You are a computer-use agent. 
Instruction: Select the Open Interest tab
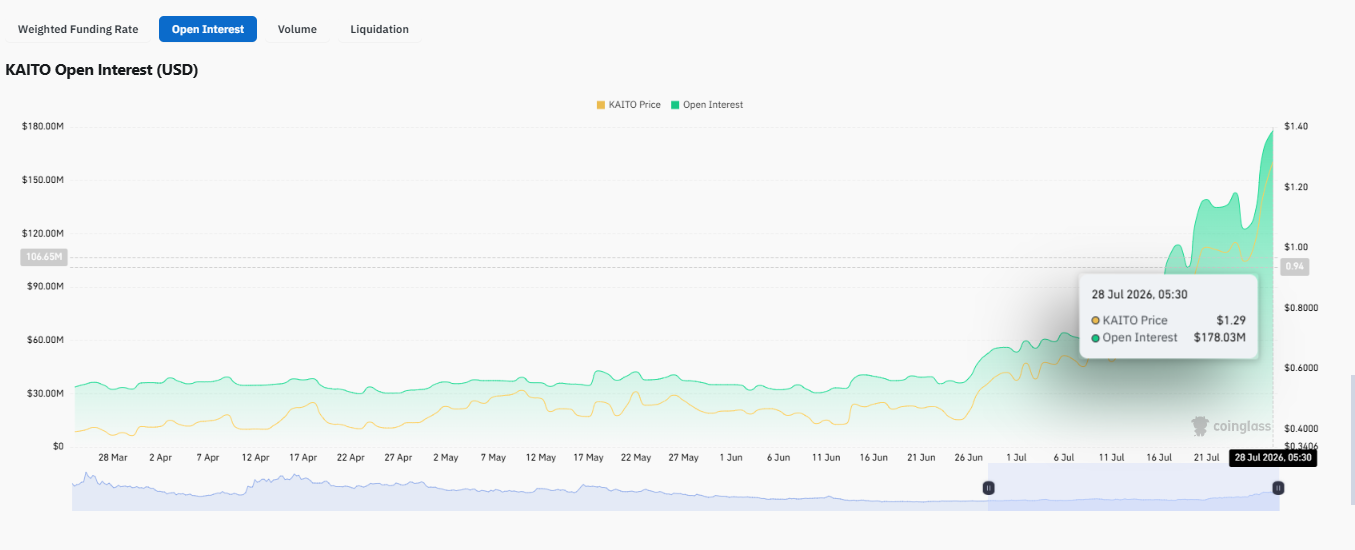[x=208, y=29]
